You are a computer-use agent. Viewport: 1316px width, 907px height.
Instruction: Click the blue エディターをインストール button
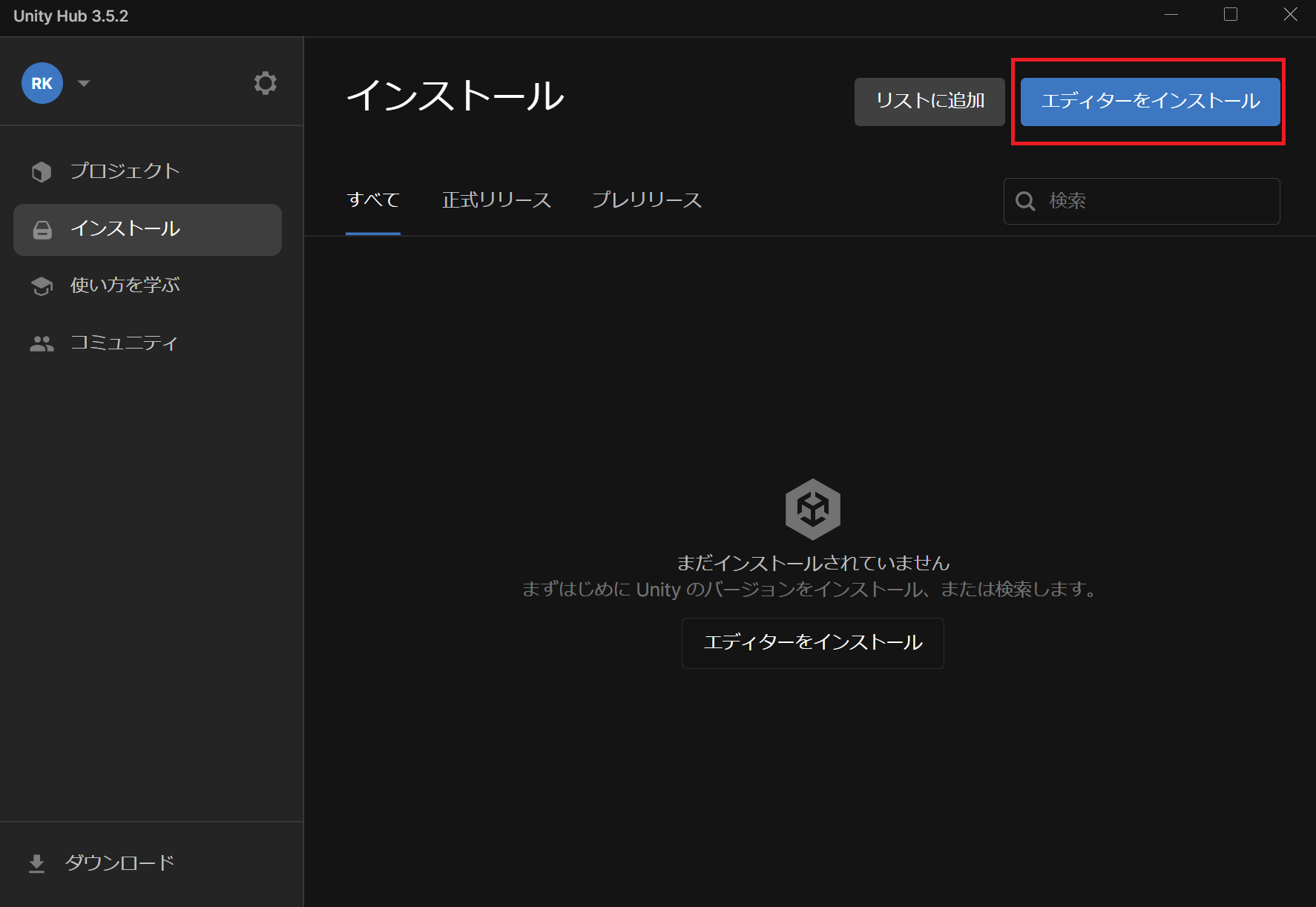(x=1151, y=102)
